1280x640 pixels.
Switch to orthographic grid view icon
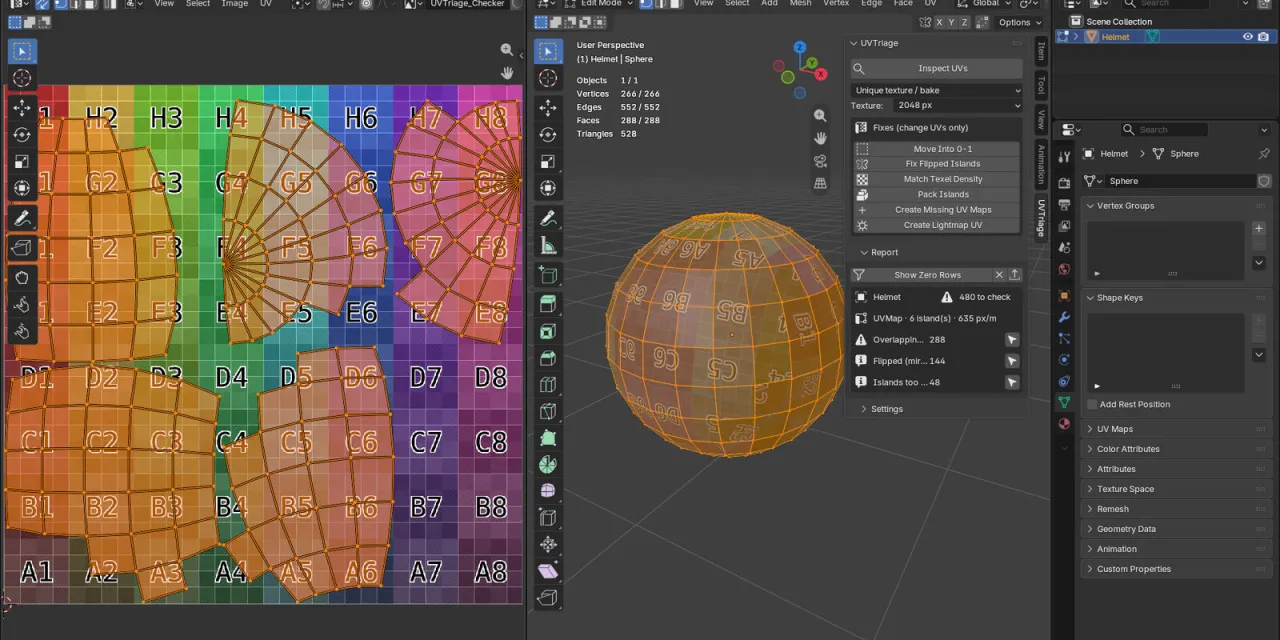820,183
